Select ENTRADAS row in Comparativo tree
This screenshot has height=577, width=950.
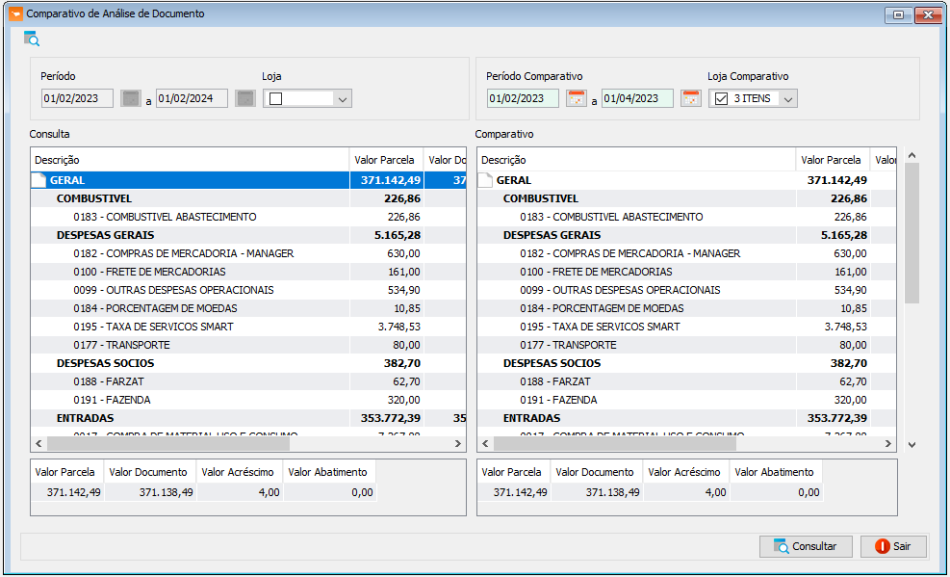click(x=686, y=418)
